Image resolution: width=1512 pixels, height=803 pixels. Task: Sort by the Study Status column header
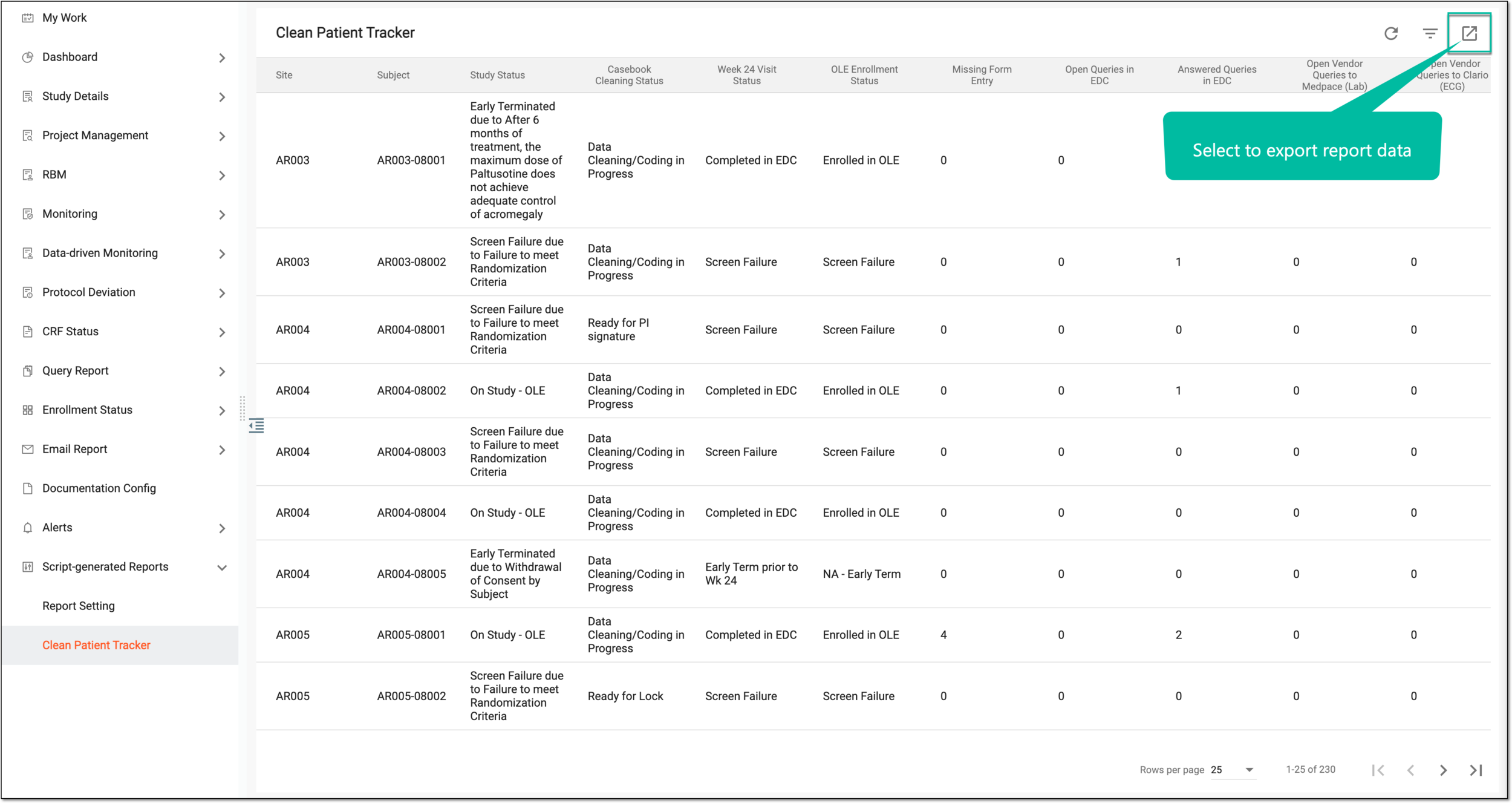tap(497, 75)
